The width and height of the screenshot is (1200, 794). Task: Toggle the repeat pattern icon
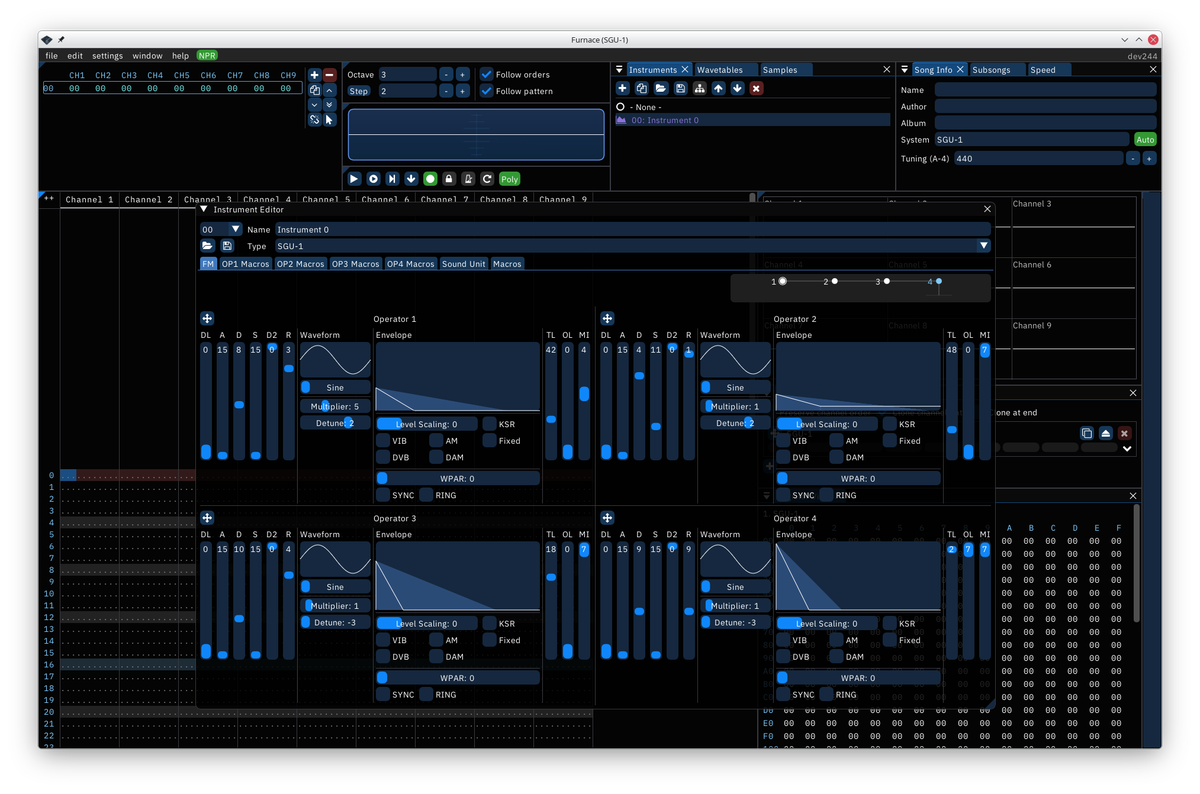click(x=487, y=179)
